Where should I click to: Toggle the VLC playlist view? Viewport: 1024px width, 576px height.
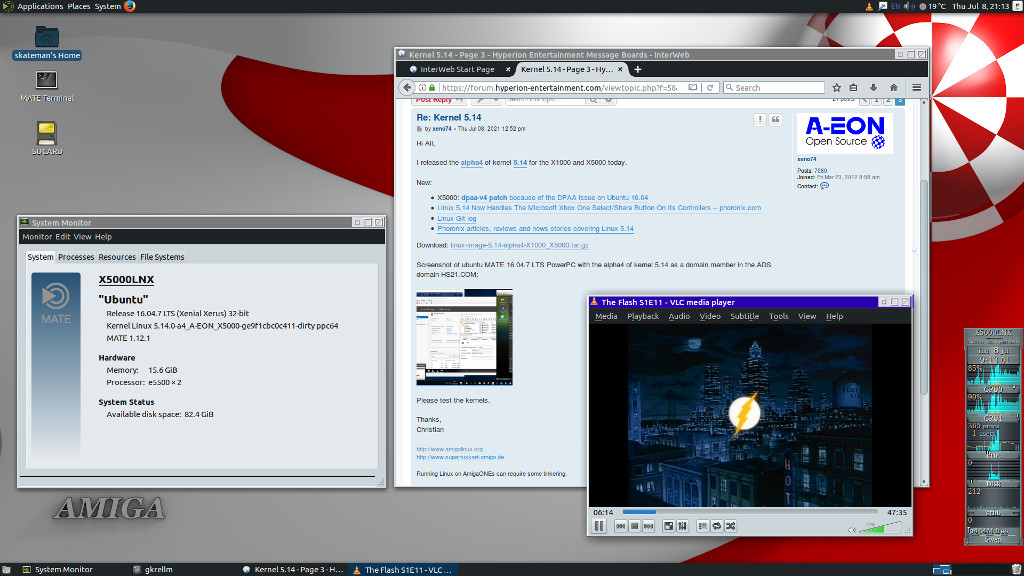(x=703, y=526)
